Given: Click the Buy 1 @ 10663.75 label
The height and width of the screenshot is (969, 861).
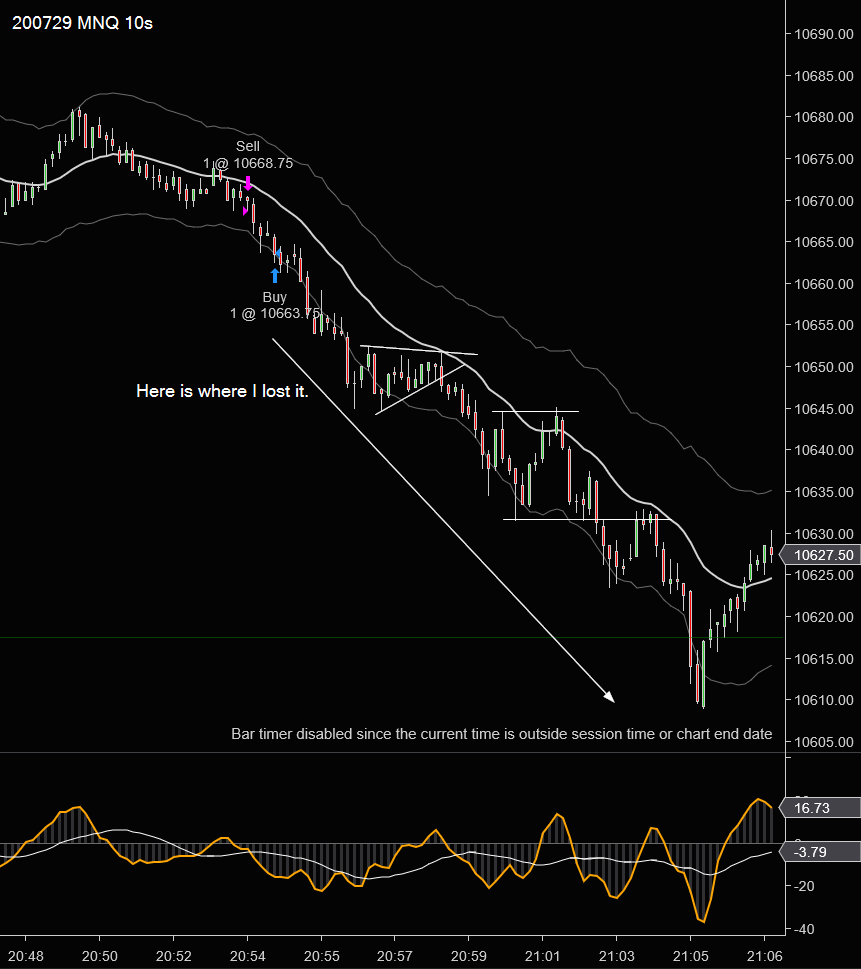Looking at the screenshot, I should coord(275,305).
